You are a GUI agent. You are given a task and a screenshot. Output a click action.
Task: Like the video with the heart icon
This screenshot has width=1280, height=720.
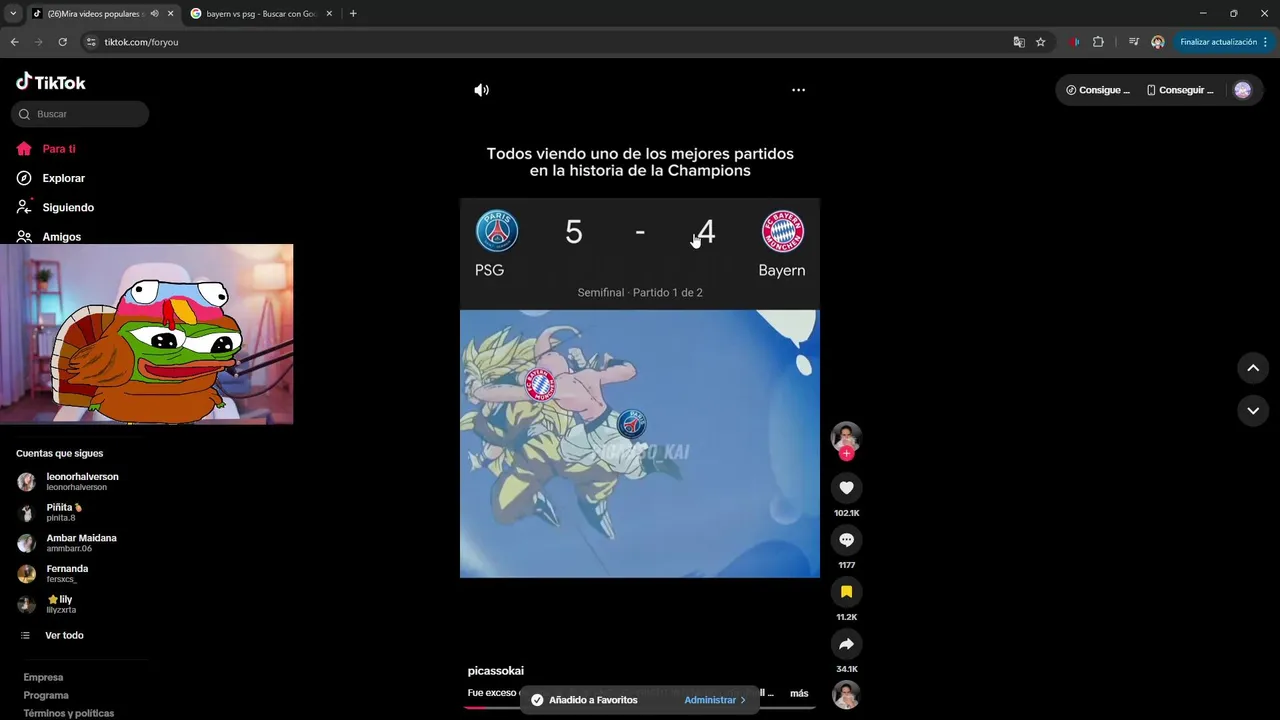[846, 487]
